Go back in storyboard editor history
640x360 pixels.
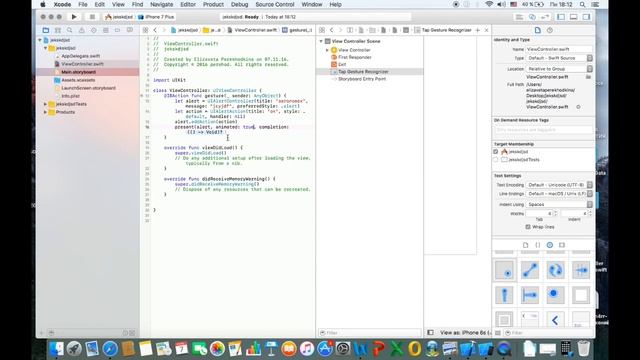click(x=331, y=30)
